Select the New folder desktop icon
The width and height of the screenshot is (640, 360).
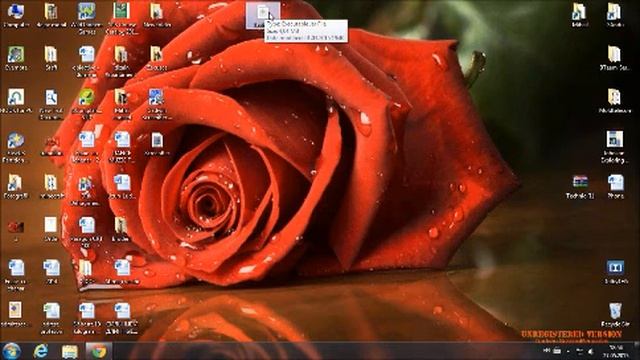(157, 16)
